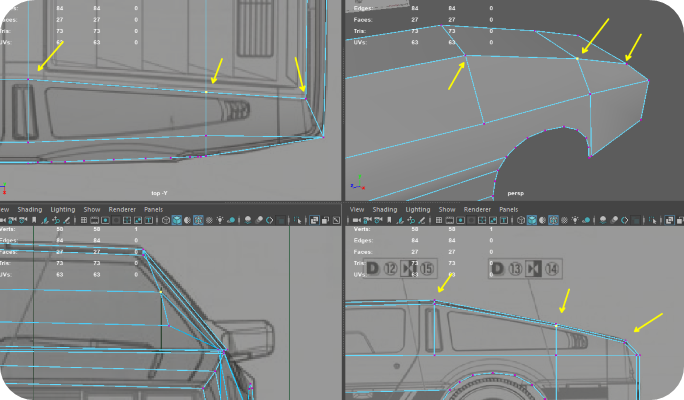Click X-Ray Active Components in left lower panel

(325, 220)
